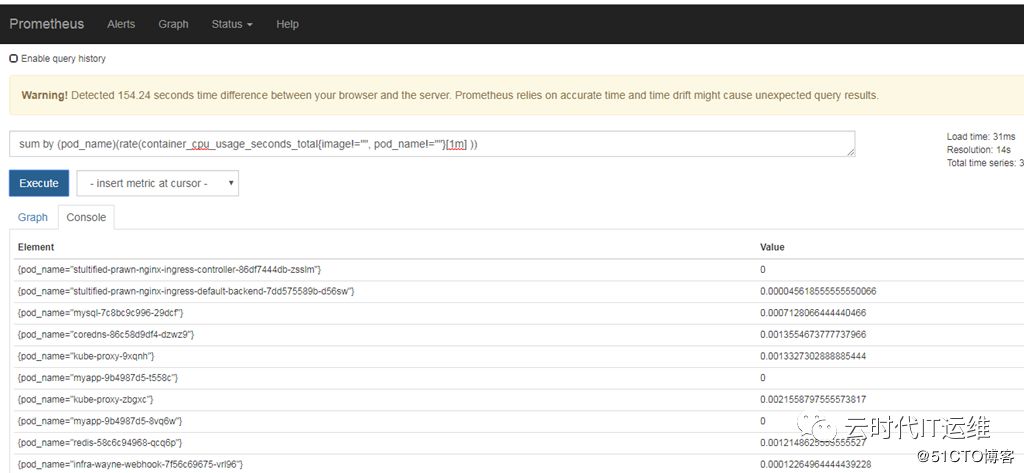Viewport: 1024px width, 473px height.
Task: Enable query history checkbox
Action: point(14,59)
